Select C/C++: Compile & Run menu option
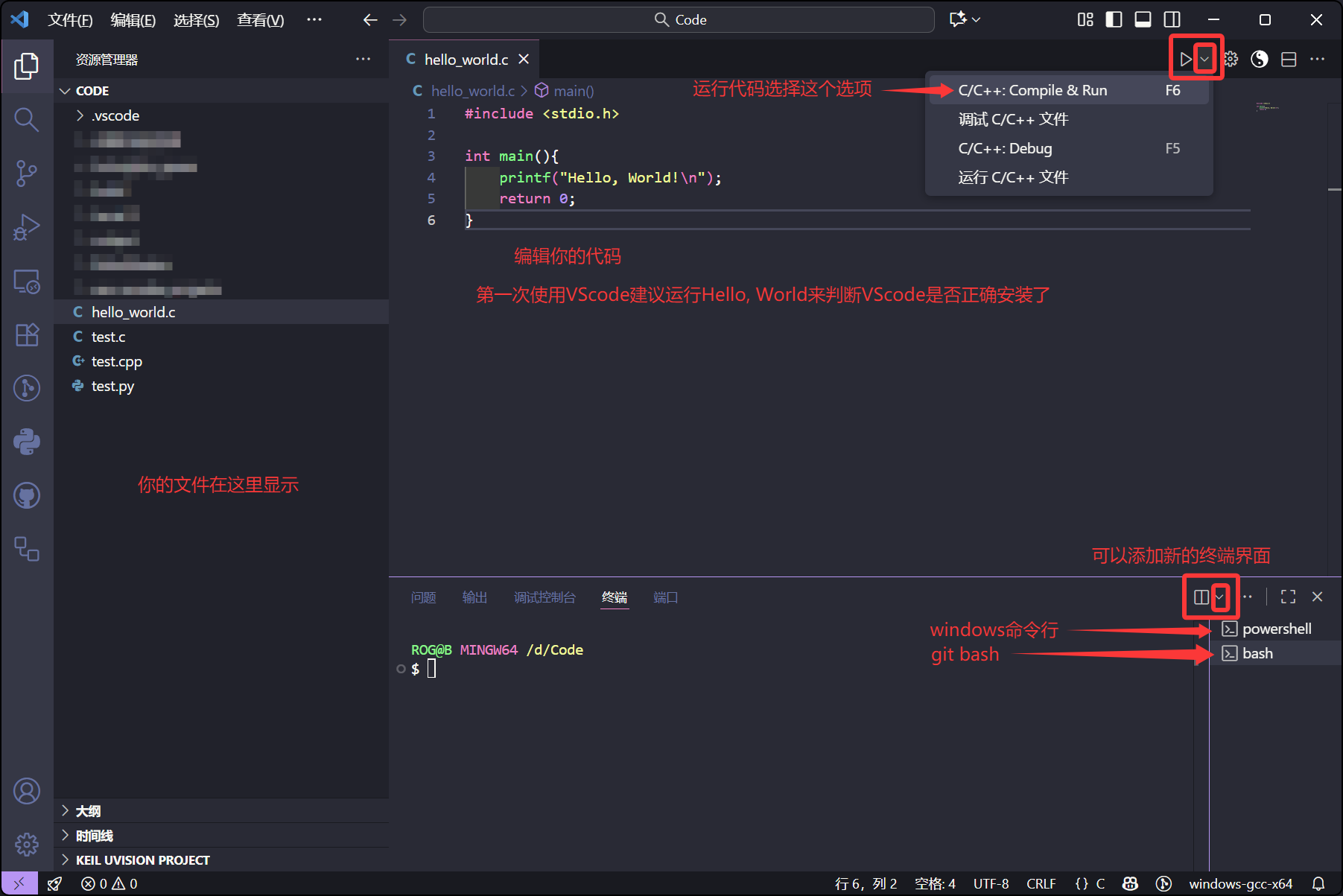Image resolution: width=1343 pixels, height=896 pixels. pyautogui.click(x=1032, y=90)
